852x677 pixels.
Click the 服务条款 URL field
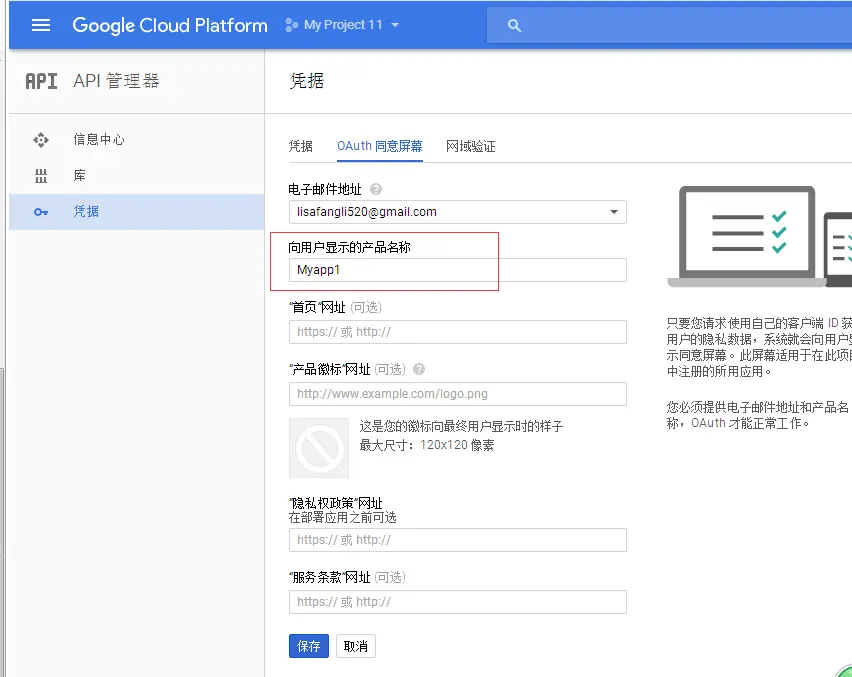point(458,602)
